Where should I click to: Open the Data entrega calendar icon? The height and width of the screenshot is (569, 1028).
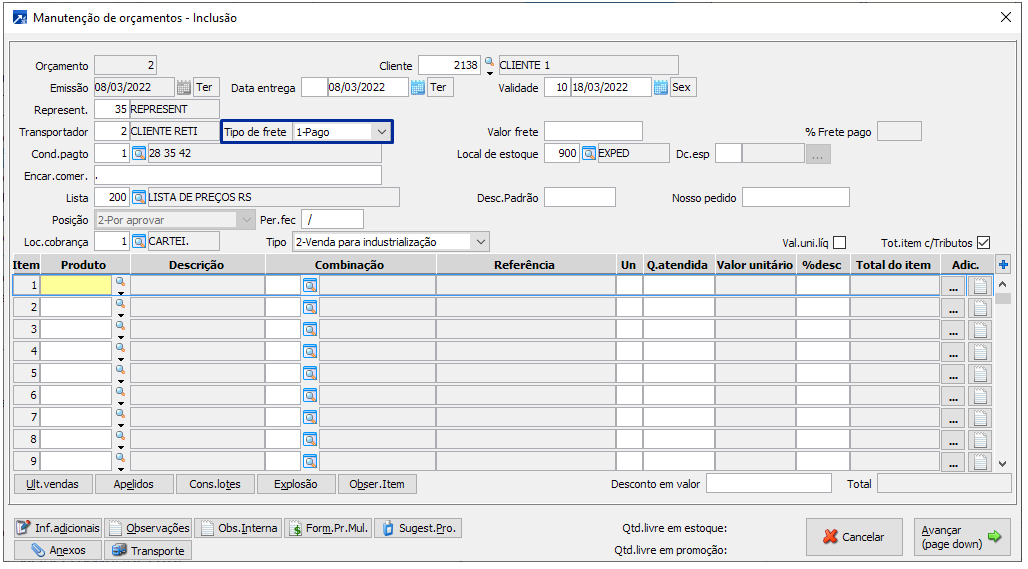click(x=418, y=87)
